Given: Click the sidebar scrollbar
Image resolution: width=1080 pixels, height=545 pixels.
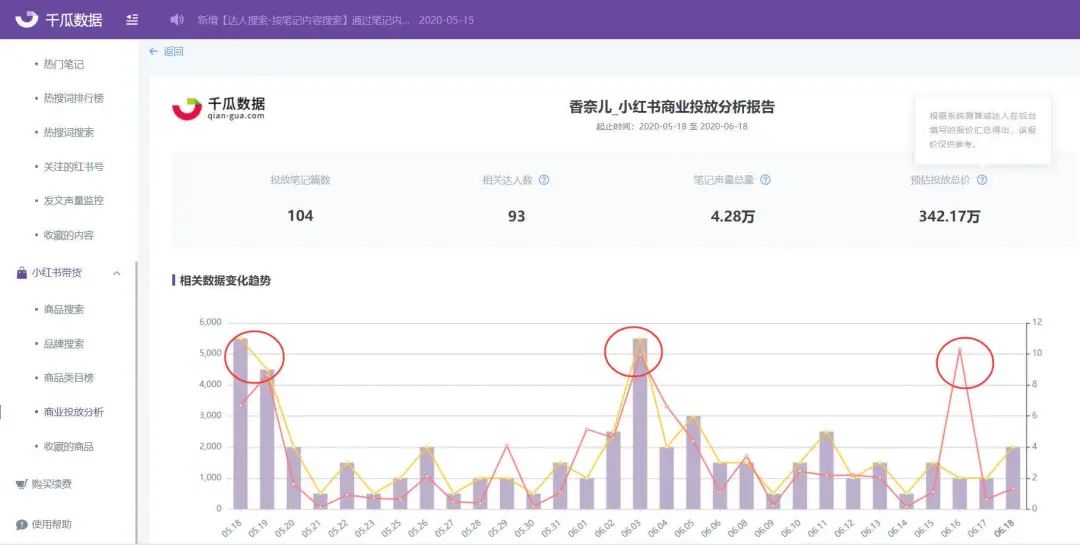Looking at the screenshot, I should click(x=136, y=403).
